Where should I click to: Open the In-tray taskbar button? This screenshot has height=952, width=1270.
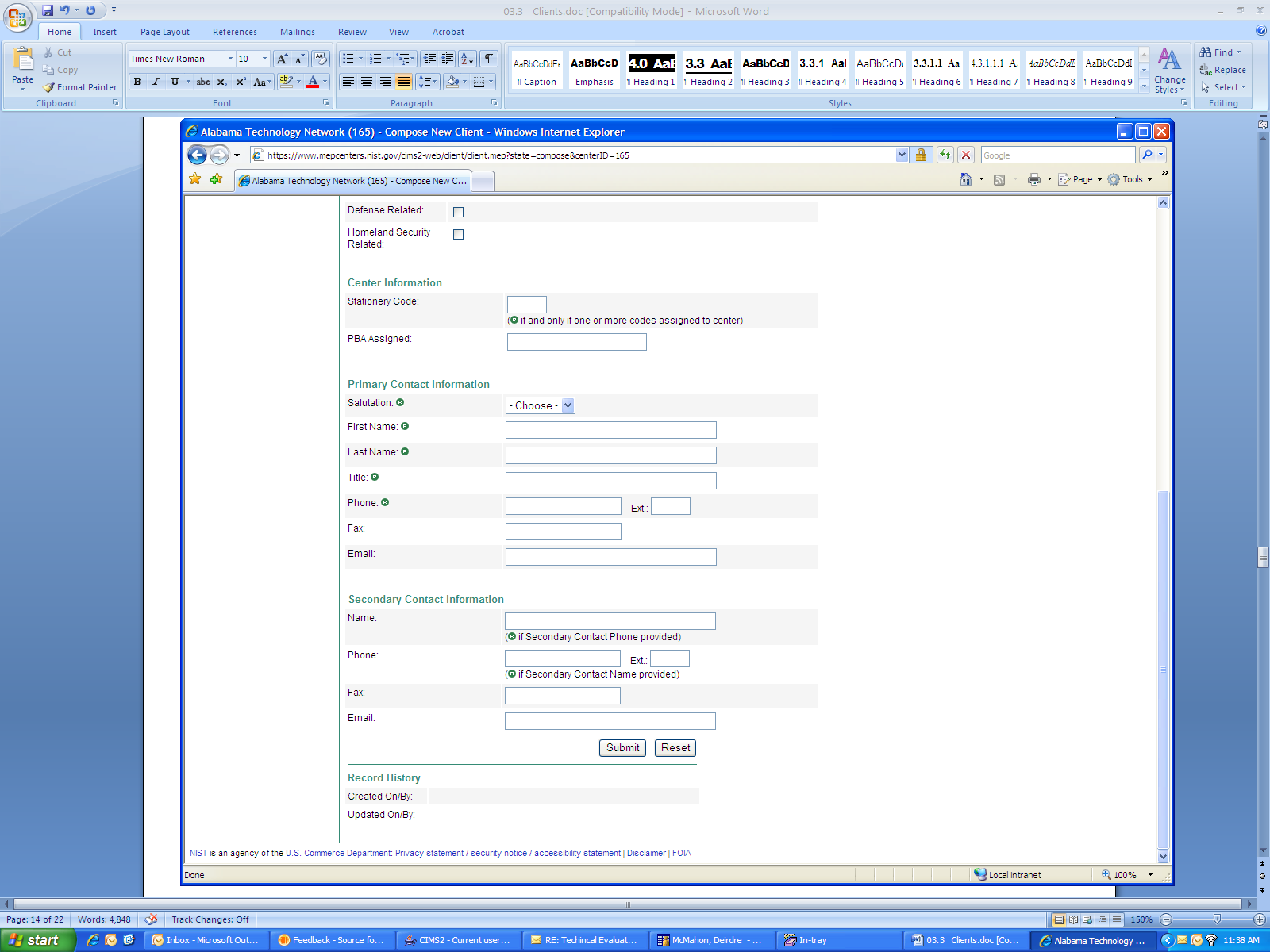coord(838,940)
